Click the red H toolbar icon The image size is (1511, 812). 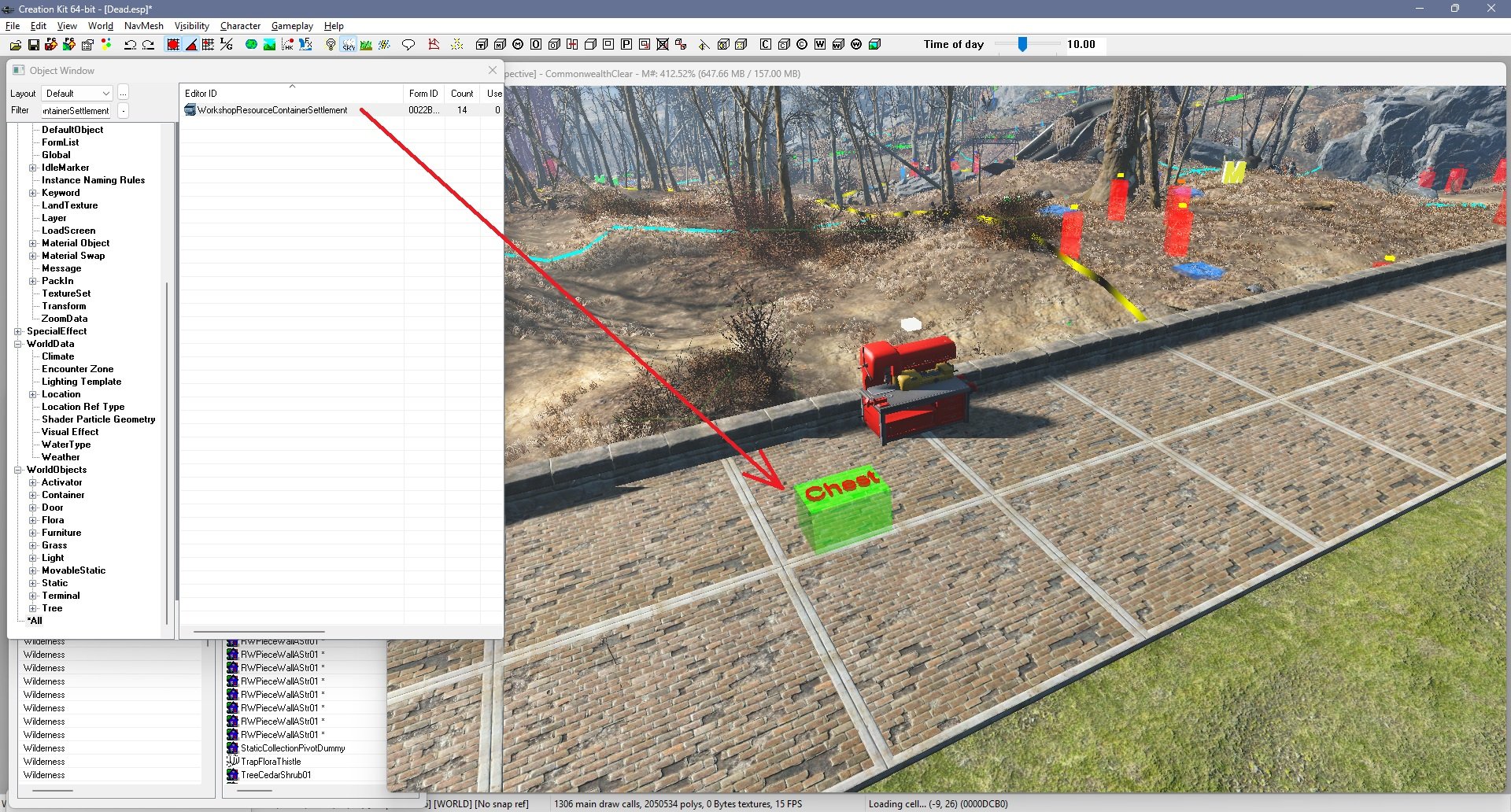[x=572, y=45]
